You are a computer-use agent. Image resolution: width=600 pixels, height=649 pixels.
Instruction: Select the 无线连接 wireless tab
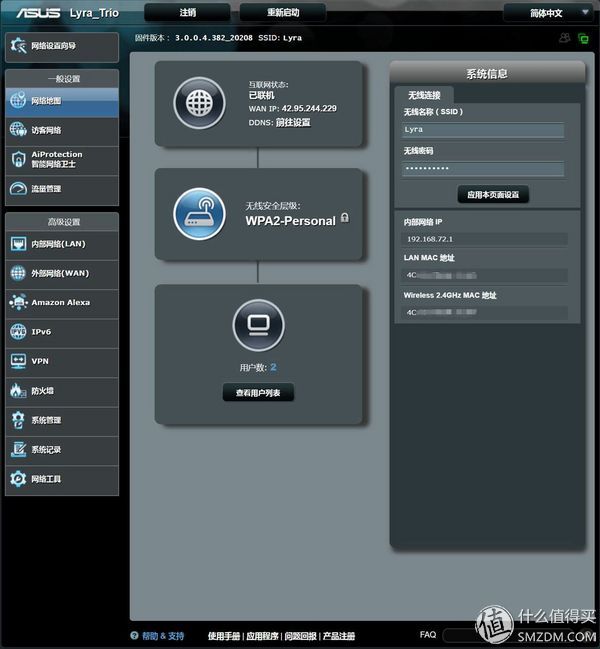(424, 95)
